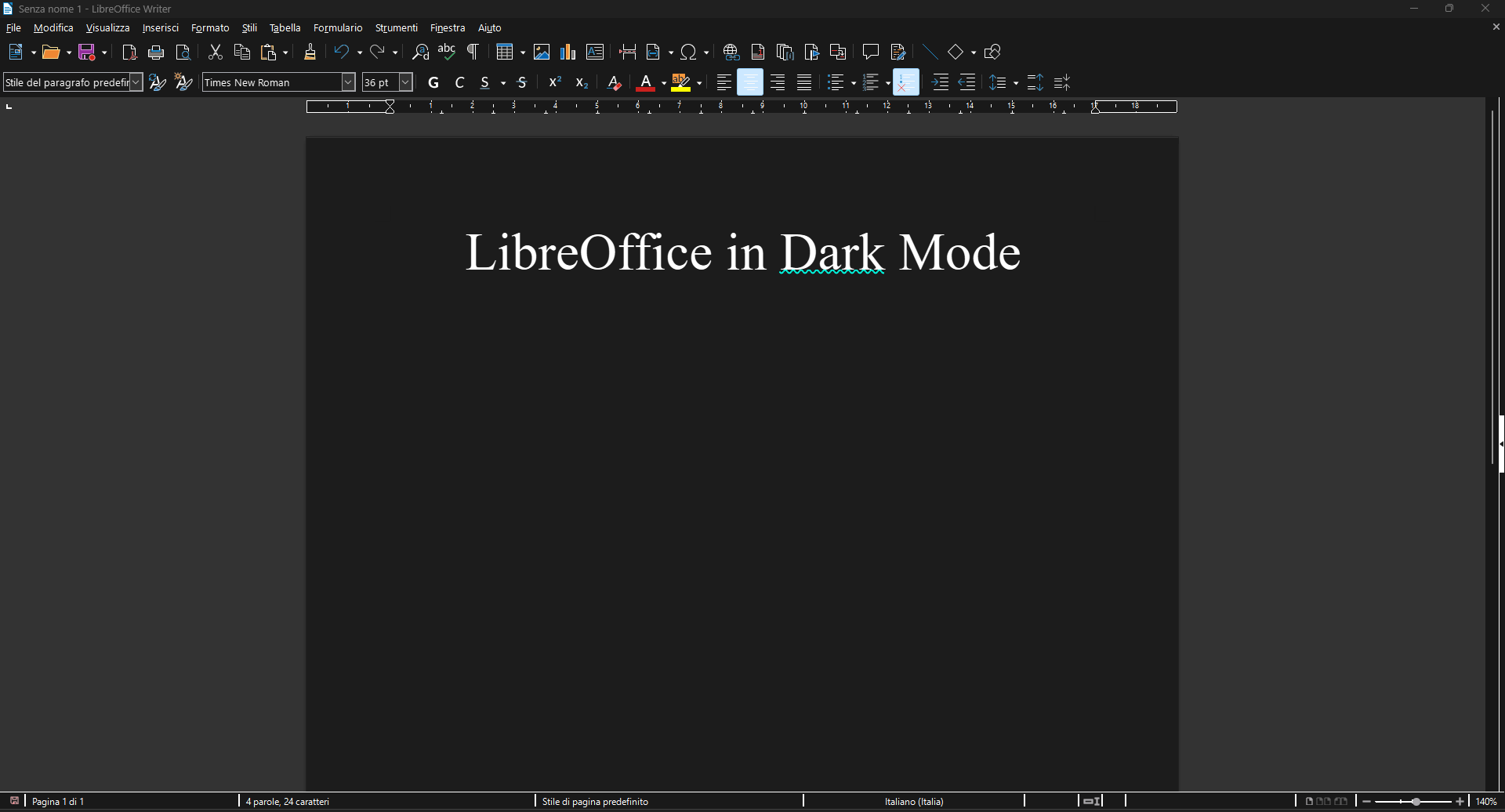Select the Insert Line tool
The height and width of the screenshot is (812, 1505).
(930, 53)
